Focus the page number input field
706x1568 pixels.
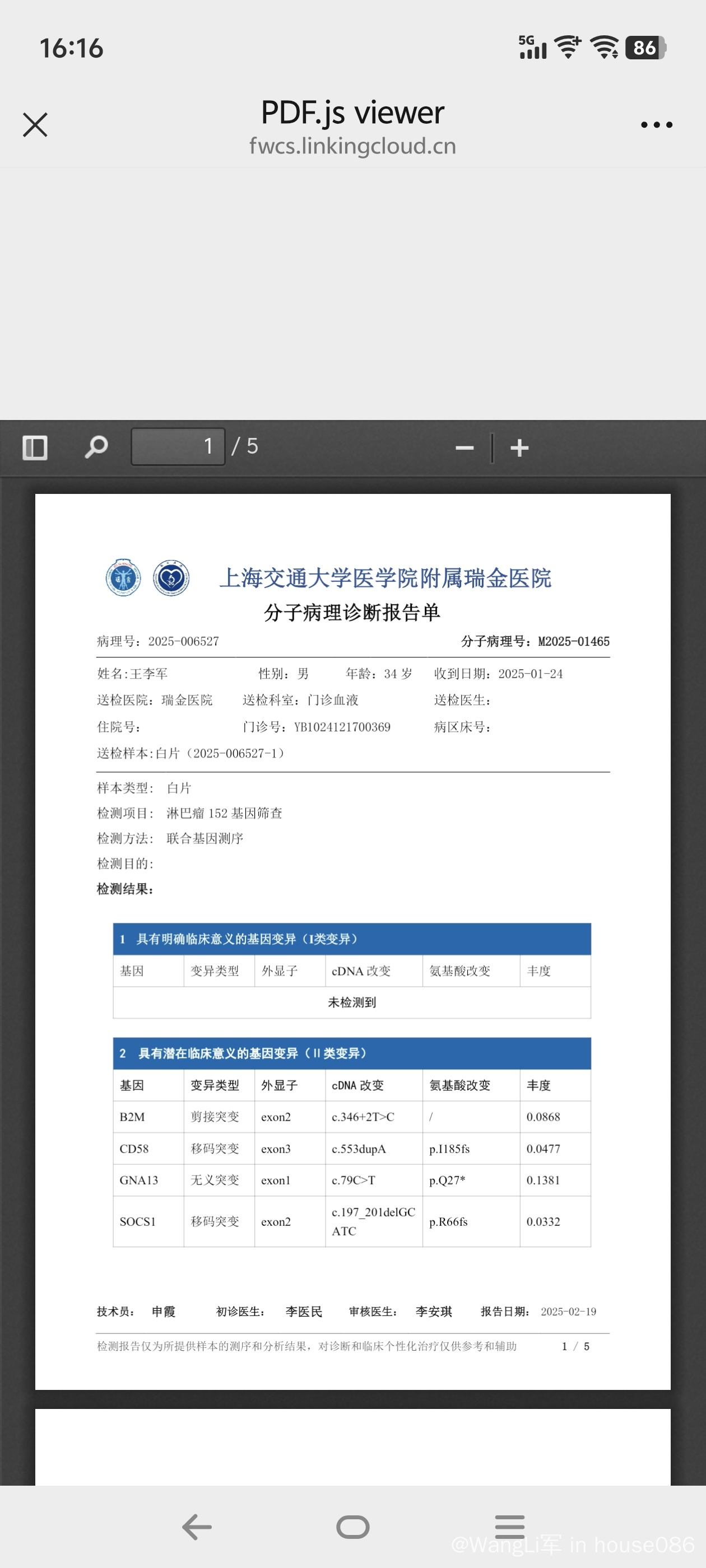pos(178,446)
